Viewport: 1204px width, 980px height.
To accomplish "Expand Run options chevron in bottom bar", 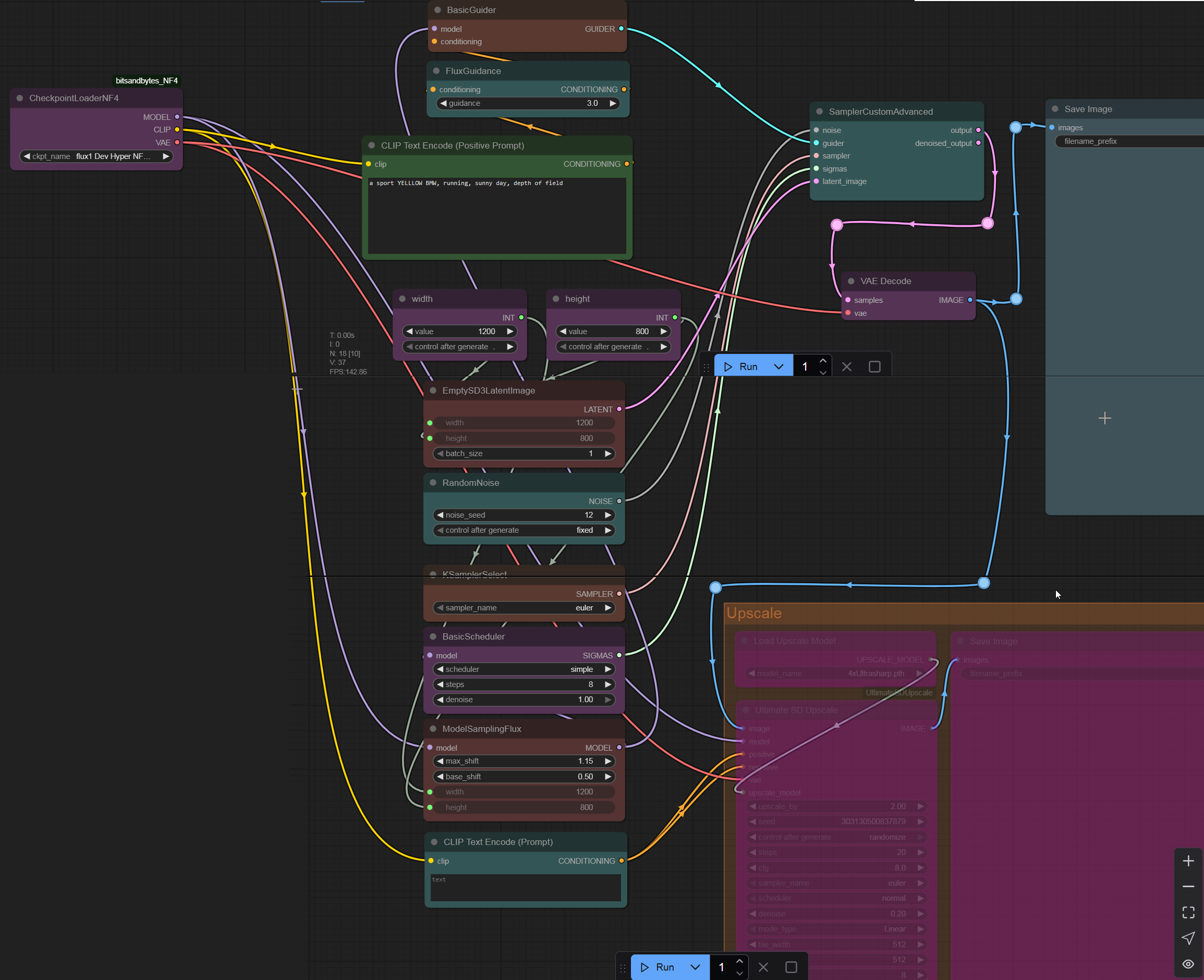I will [x=695, y=967].
